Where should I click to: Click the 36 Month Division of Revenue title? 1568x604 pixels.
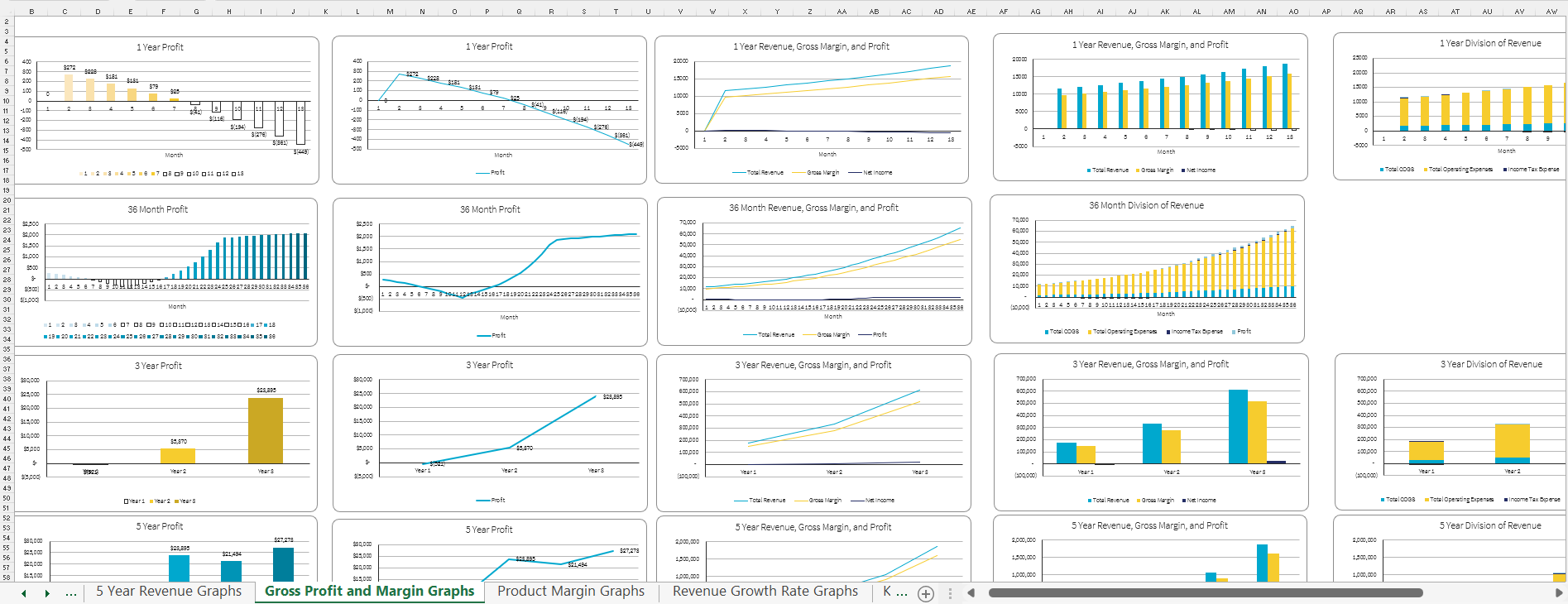pyautogui.click(x=1146, y=205)
